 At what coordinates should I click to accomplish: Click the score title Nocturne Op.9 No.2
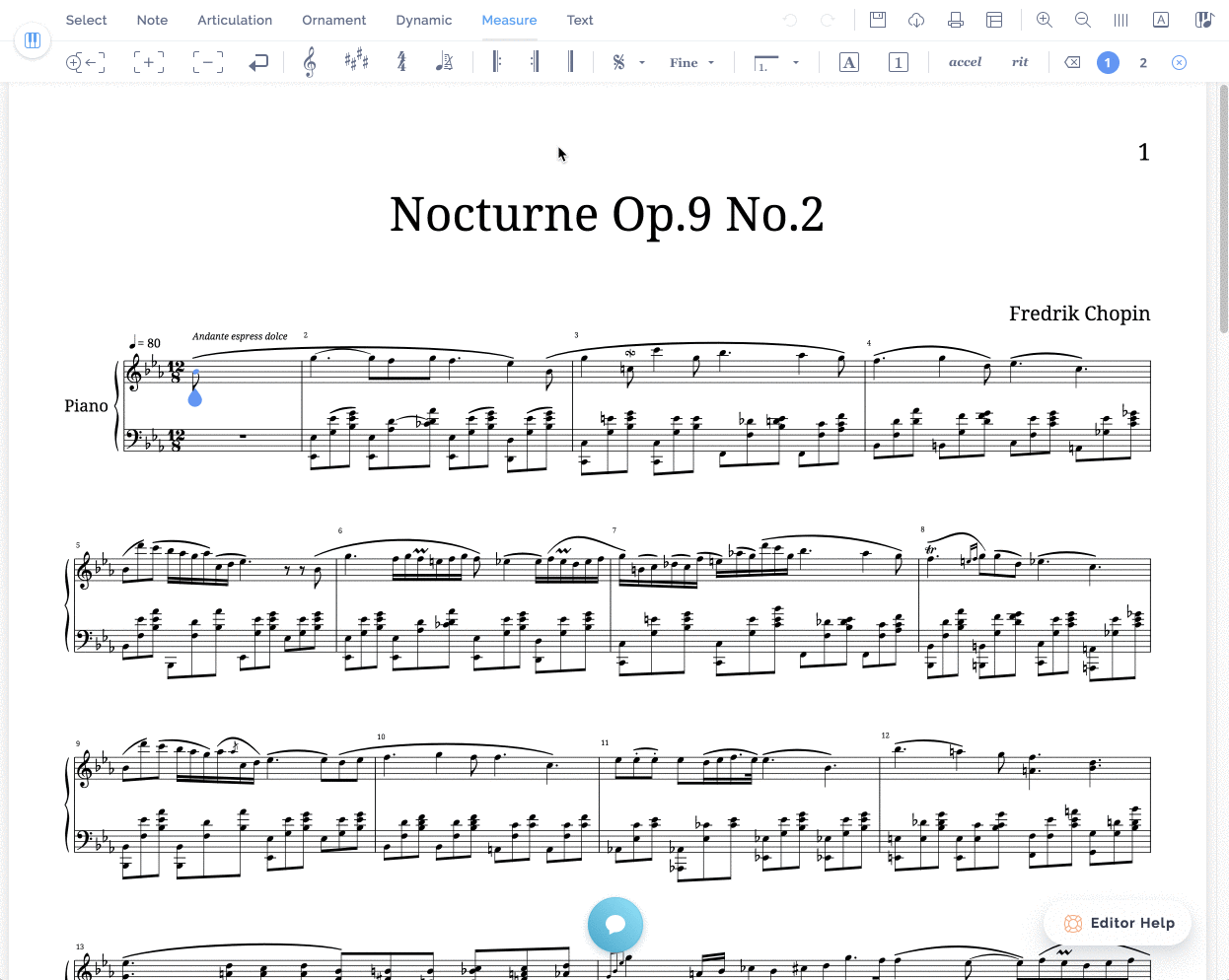pyautogui.click(x=607, y=214)
